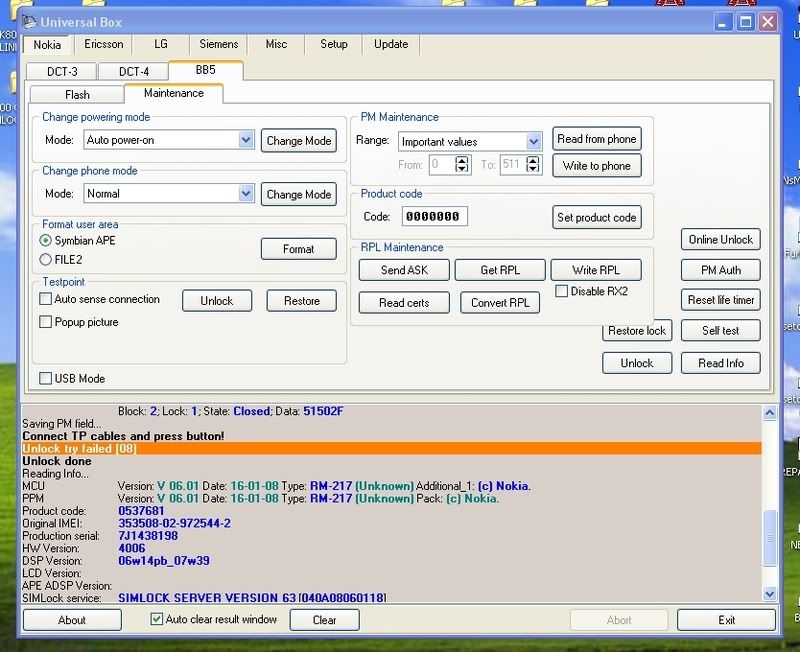Click Write to phone button
This screenshot has height=652, width=800.
(596, 166)
